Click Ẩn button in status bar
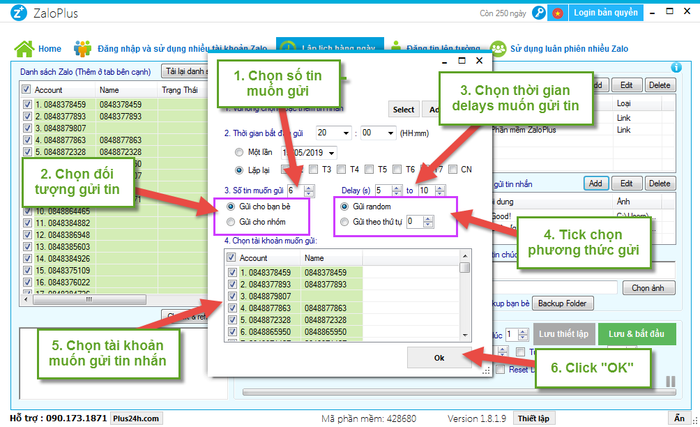 coord(679,418)
